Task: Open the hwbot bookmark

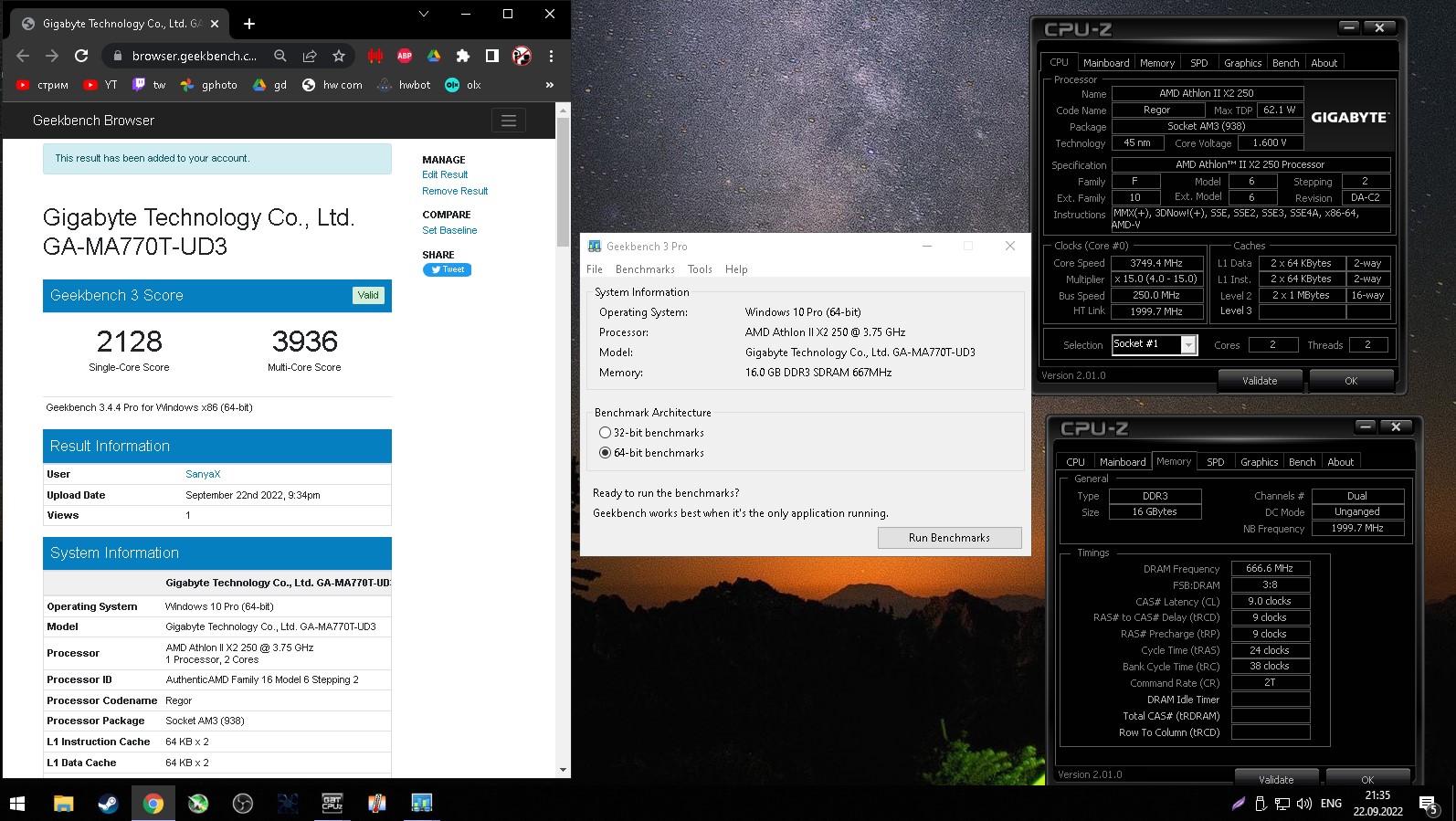Action: click(x=403, y=85)
